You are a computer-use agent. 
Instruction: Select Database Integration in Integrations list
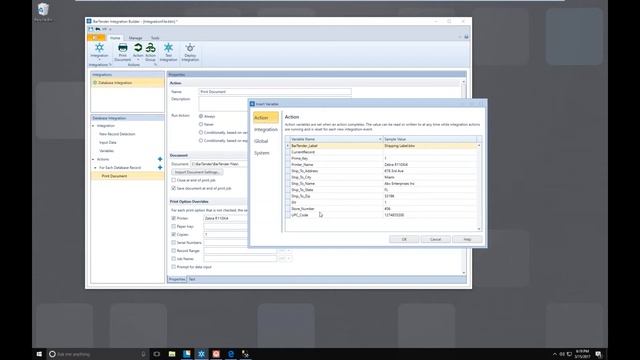pyautogui.click(x=127, y=83)
